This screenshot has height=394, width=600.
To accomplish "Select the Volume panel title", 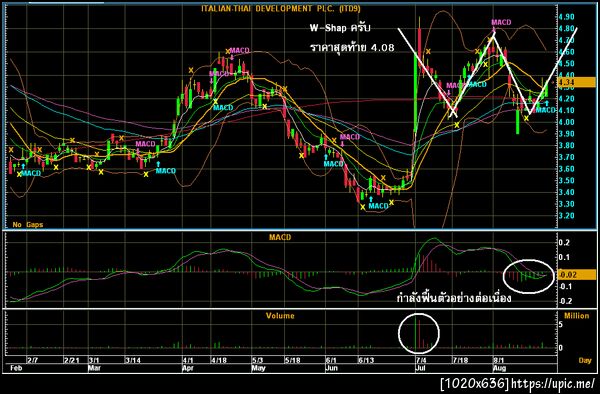I will pos(280,316).
